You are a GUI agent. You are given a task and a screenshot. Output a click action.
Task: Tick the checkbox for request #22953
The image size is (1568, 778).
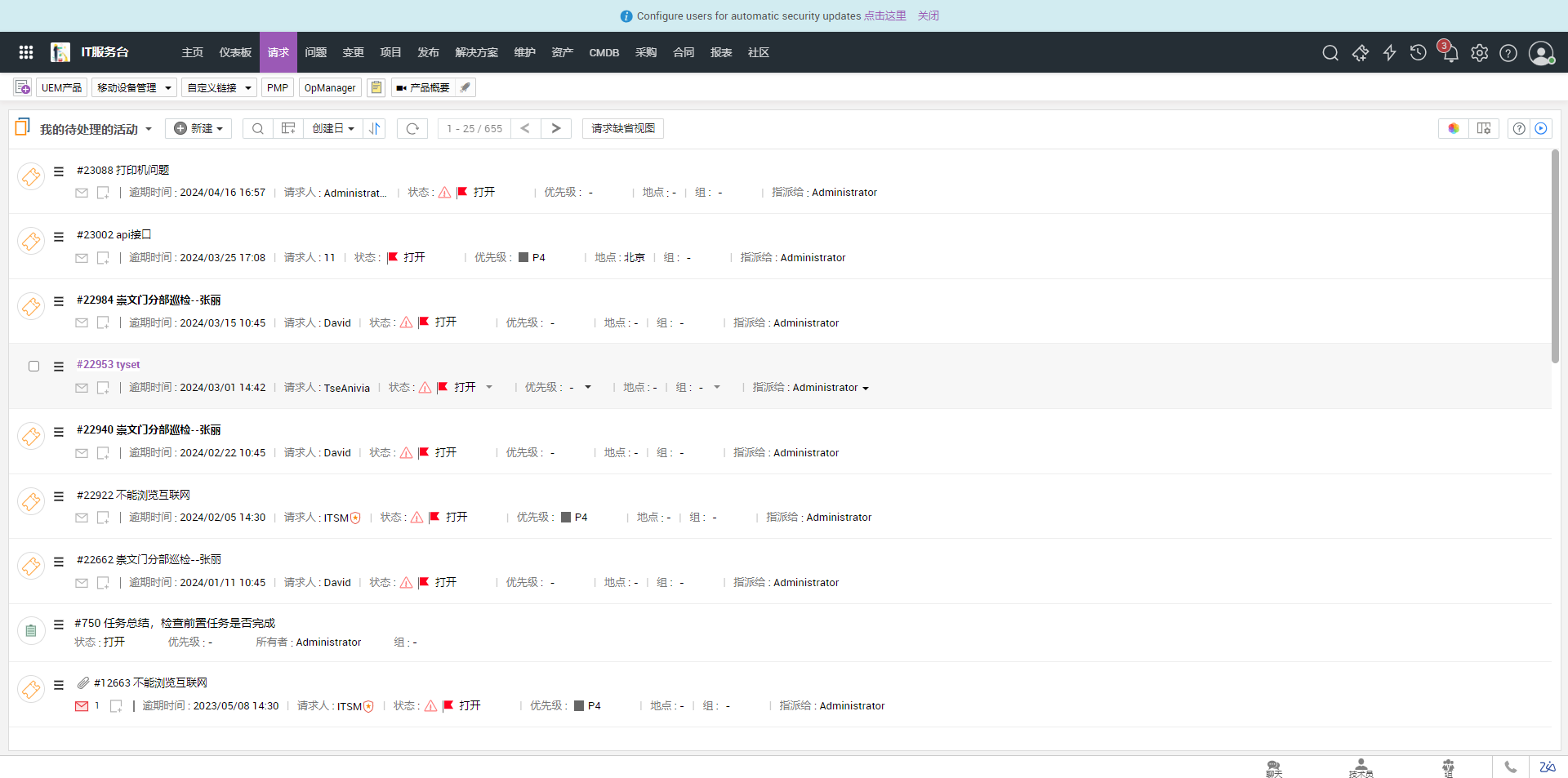34,366
